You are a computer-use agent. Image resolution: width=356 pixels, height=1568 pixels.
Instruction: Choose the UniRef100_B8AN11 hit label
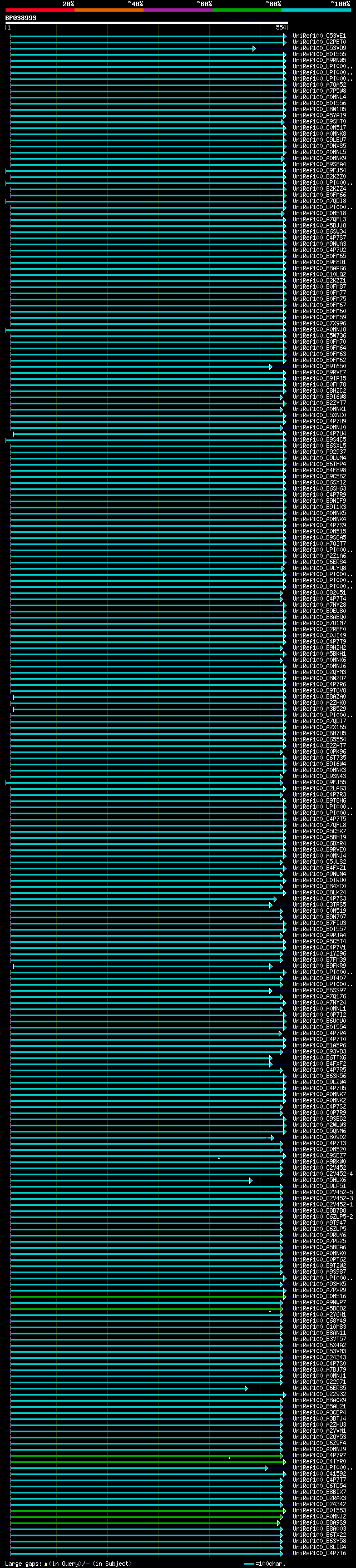tap(319, 1332)
